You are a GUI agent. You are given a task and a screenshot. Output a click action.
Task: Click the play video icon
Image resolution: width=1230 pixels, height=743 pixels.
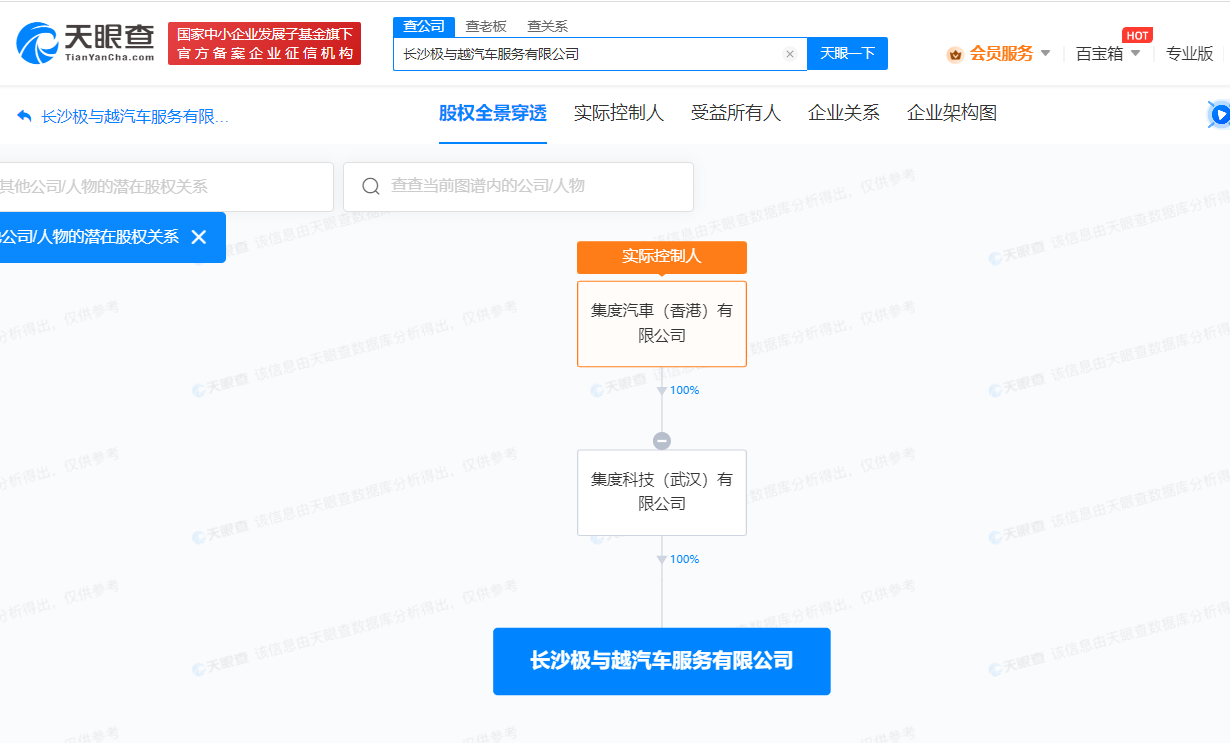(1220, 115)
